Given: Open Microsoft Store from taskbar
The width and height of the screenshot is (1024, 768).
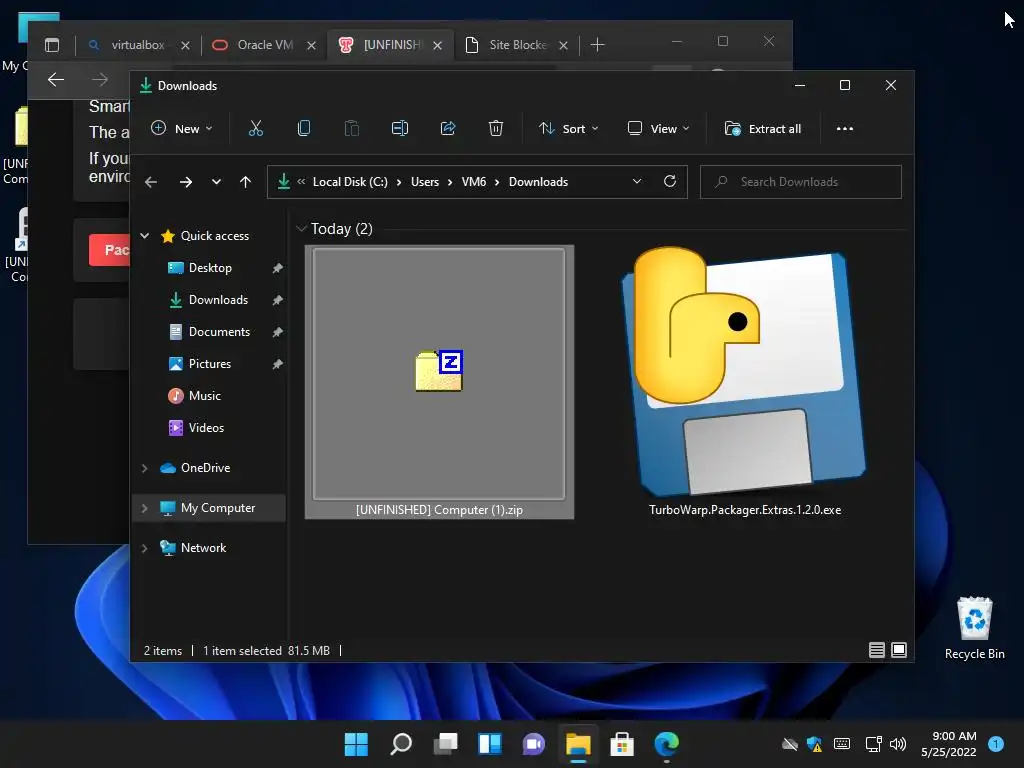Looking at the screenshot, I should [622, 744].
